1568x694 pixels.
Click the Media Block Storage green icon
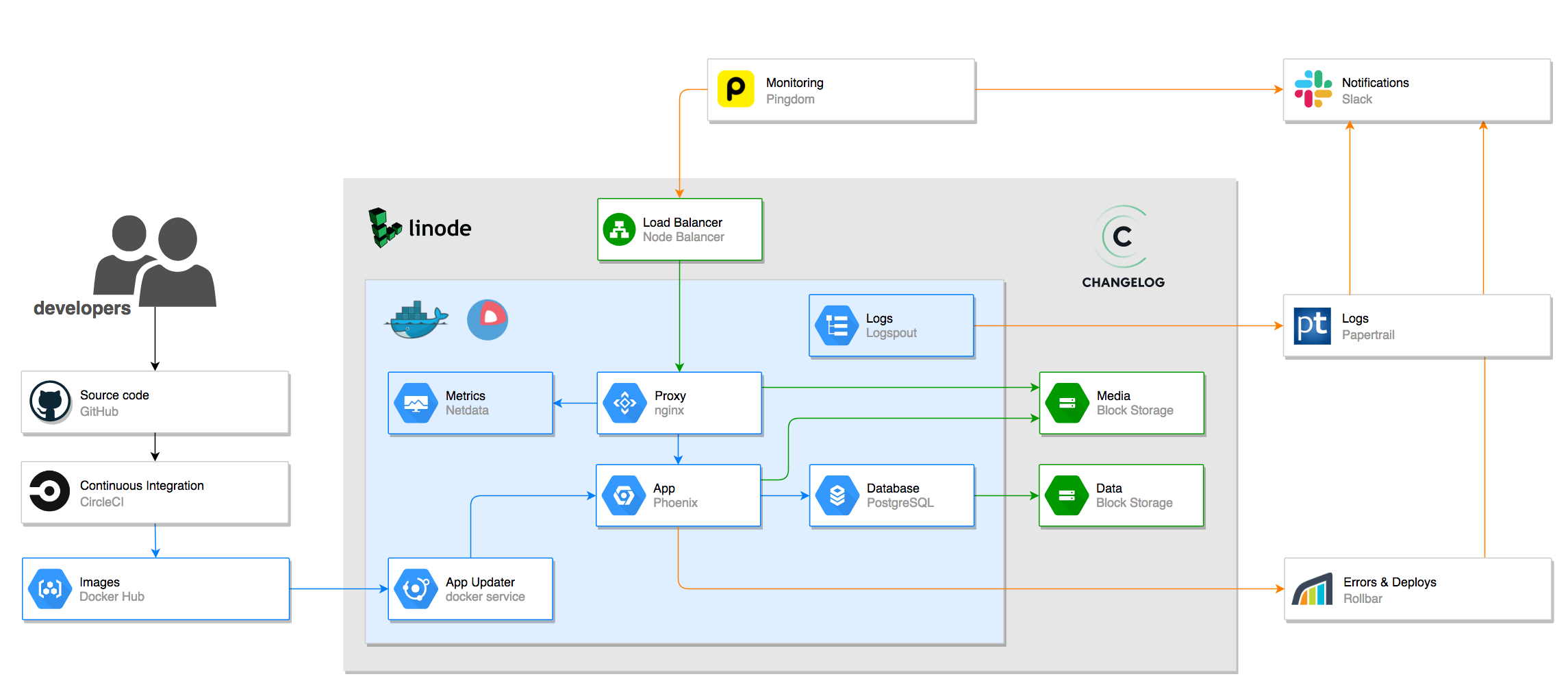tap(1067, 403)
